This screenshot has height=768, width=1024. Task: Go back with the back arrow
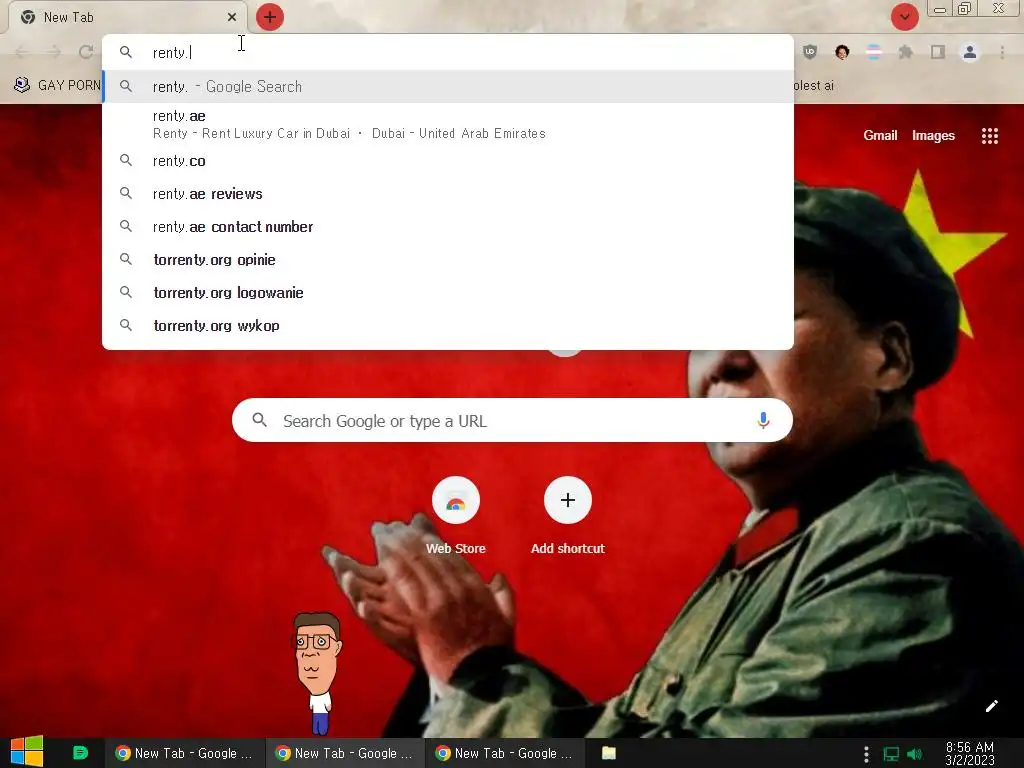(x=22, y=52)
